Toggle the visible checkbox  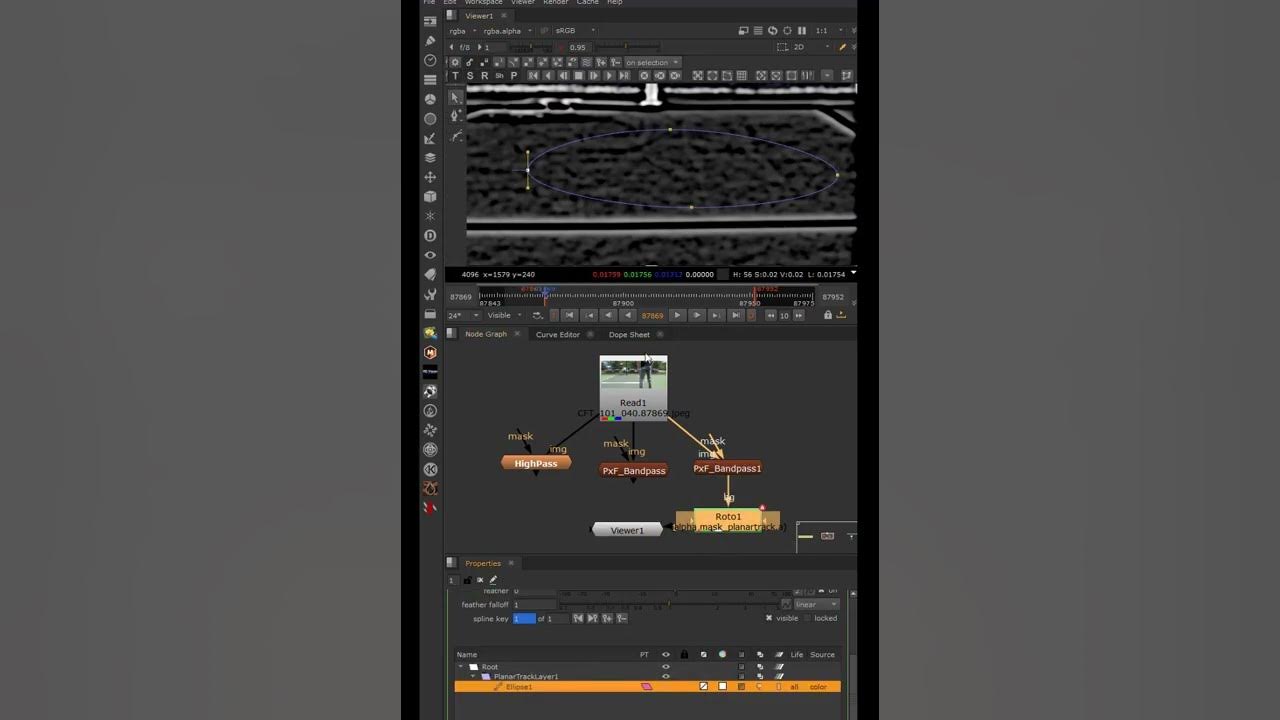click(x=769, y=618)
